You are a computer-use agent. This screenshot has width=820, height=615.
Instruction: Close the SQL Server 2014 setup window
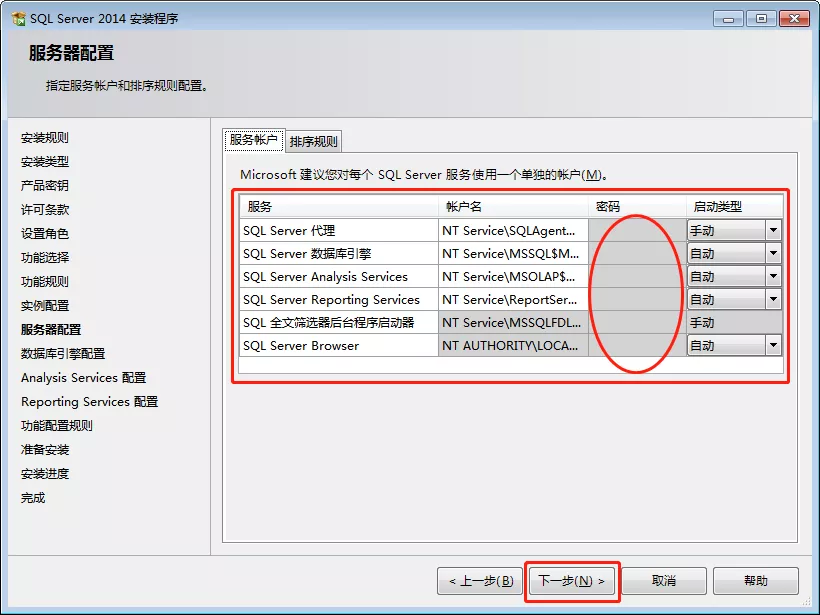794,19
